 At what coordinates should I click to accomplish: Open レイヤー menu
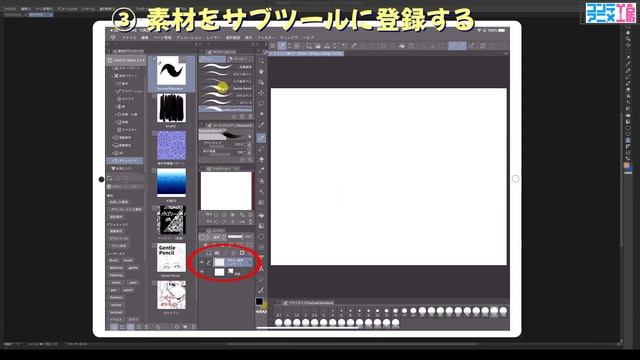[x=213, y=38]
